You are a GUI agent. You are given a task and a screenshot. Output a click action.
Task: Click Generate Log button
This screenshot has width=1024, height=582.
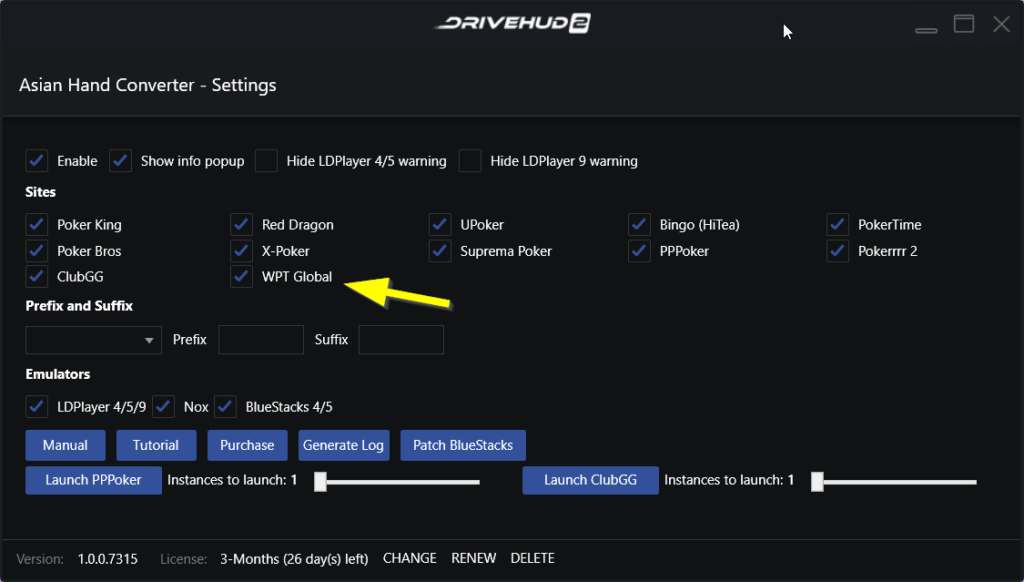tap(344, 445)
